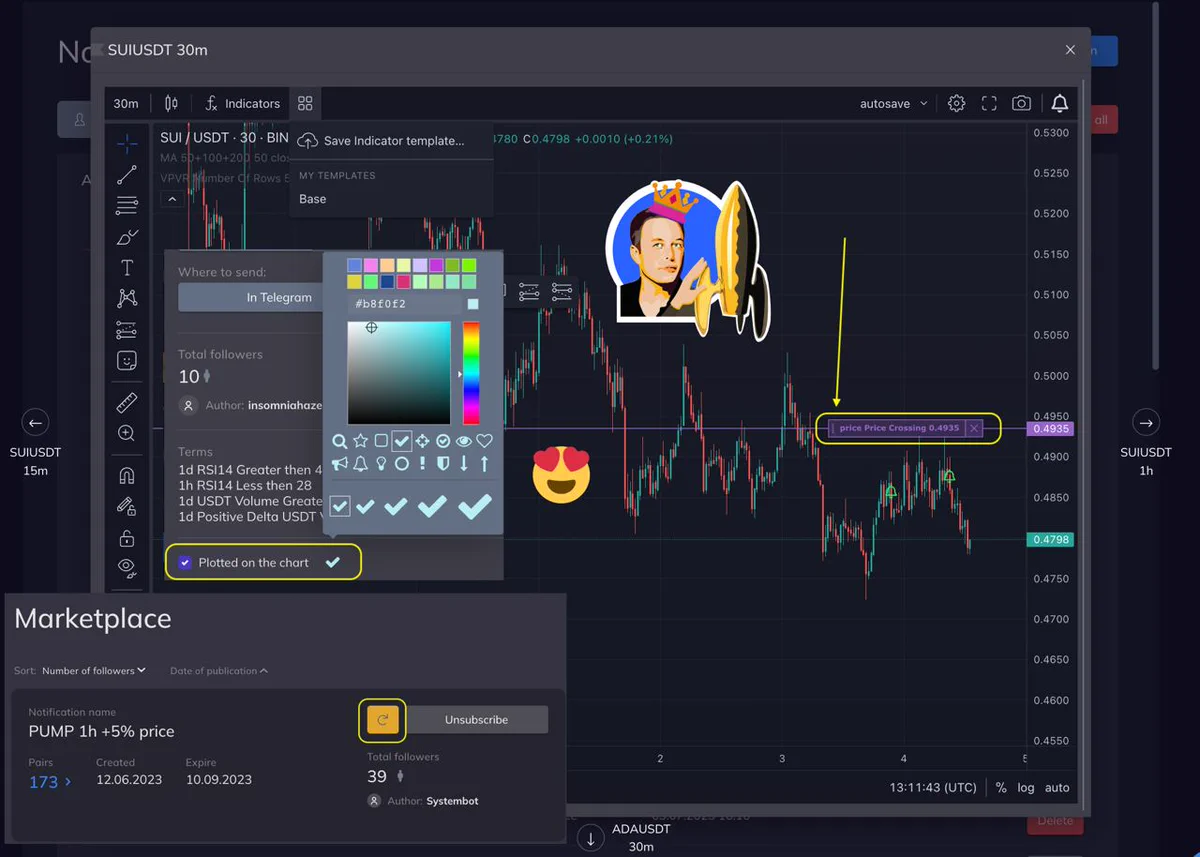This screenshot has height=857, width=1200.
Task: Select the brush drawing tool
Action: click(x=127, y=237)
